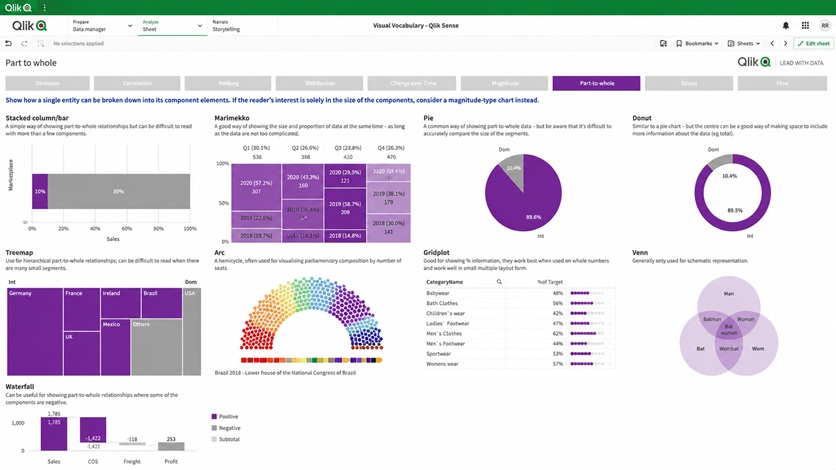Image resolution: width=836 pixels, height=470 pixels.
Task: Open notifications bell
Action: click(785, 25)
